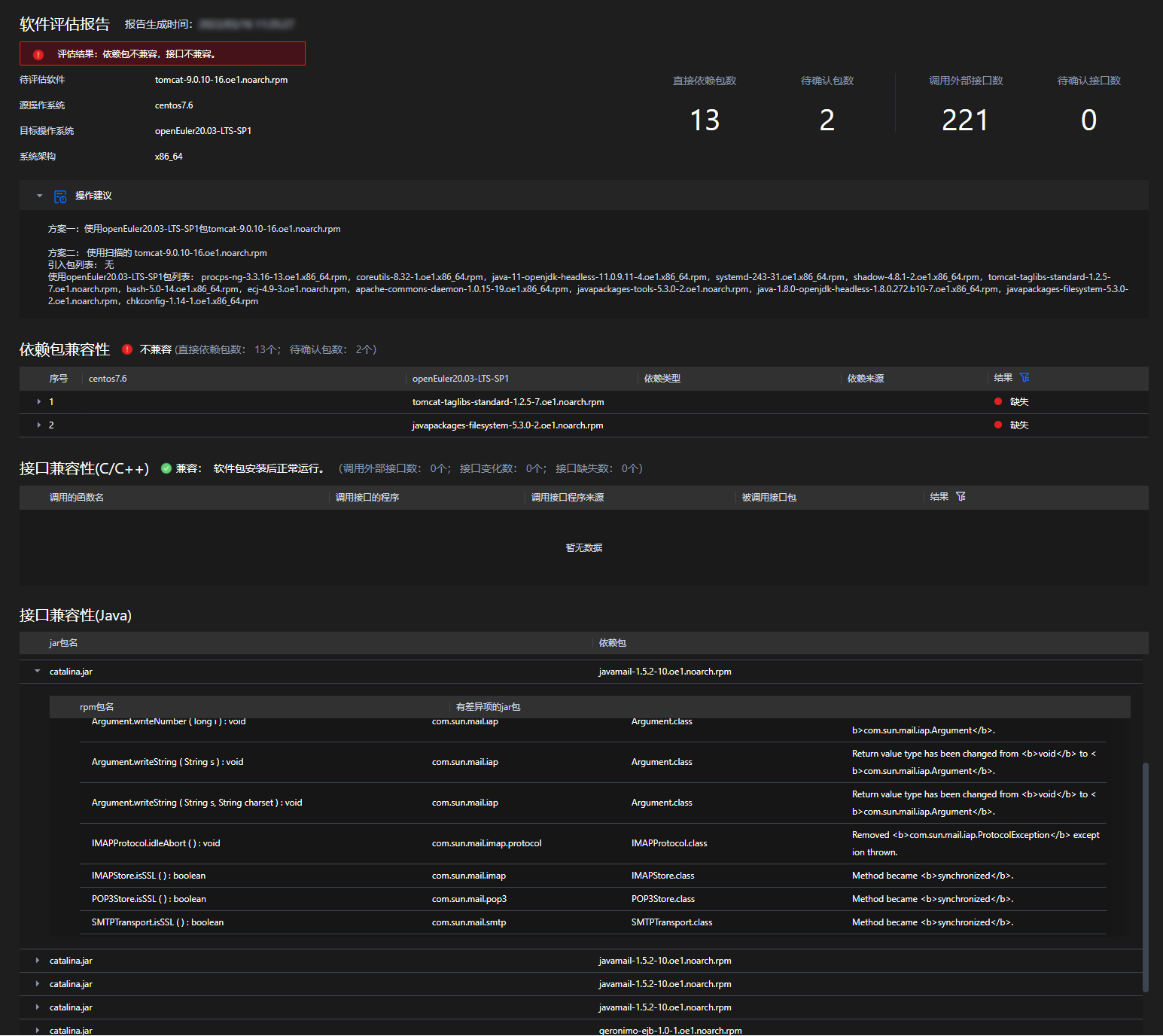This screenshot has width=1163, height=1036.
Task: Click the 直接依赖包数 count 13
Action: pos(705,120)
